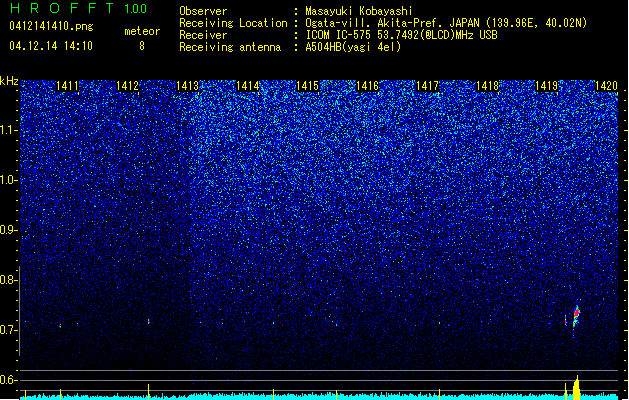629x400 pixels.
Task: Click the 'Receiving Location' label
Action: click(233, 23)
